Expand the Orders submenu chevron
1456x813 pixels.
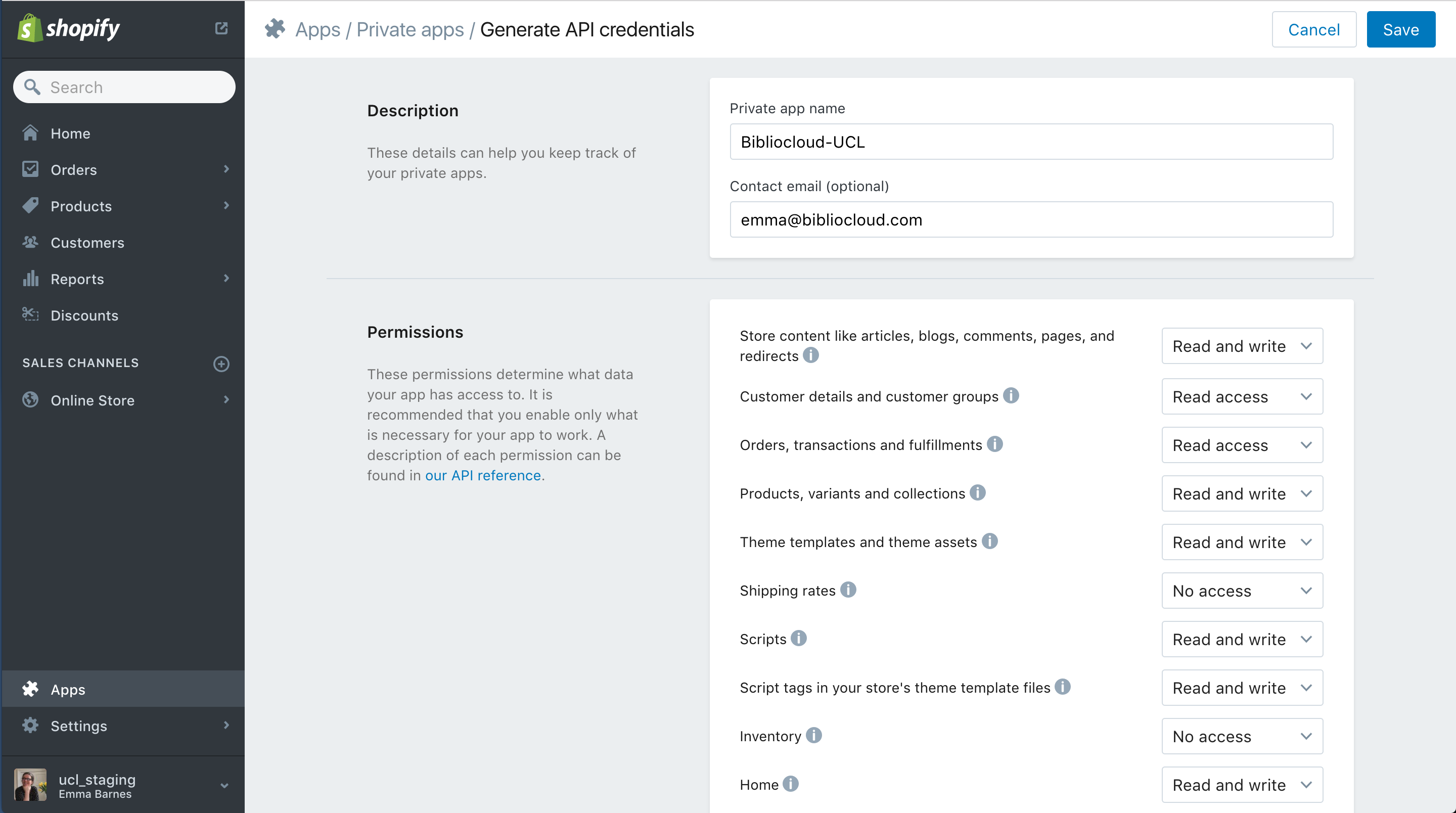click(x=226, y=169)
